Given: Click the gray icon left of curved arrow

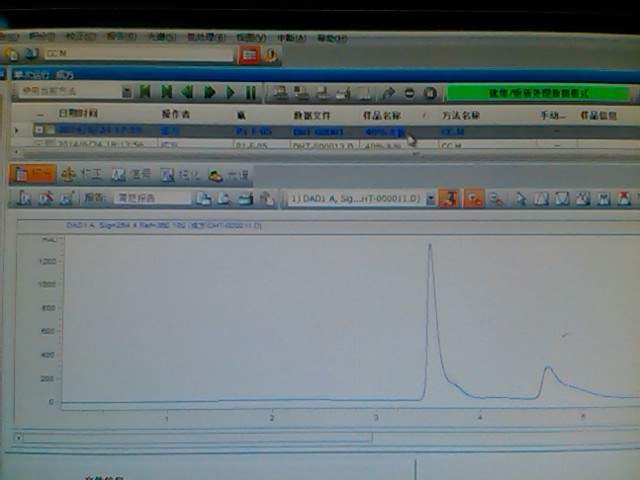Looking at the screenshot, I should [x=364, y=93].
